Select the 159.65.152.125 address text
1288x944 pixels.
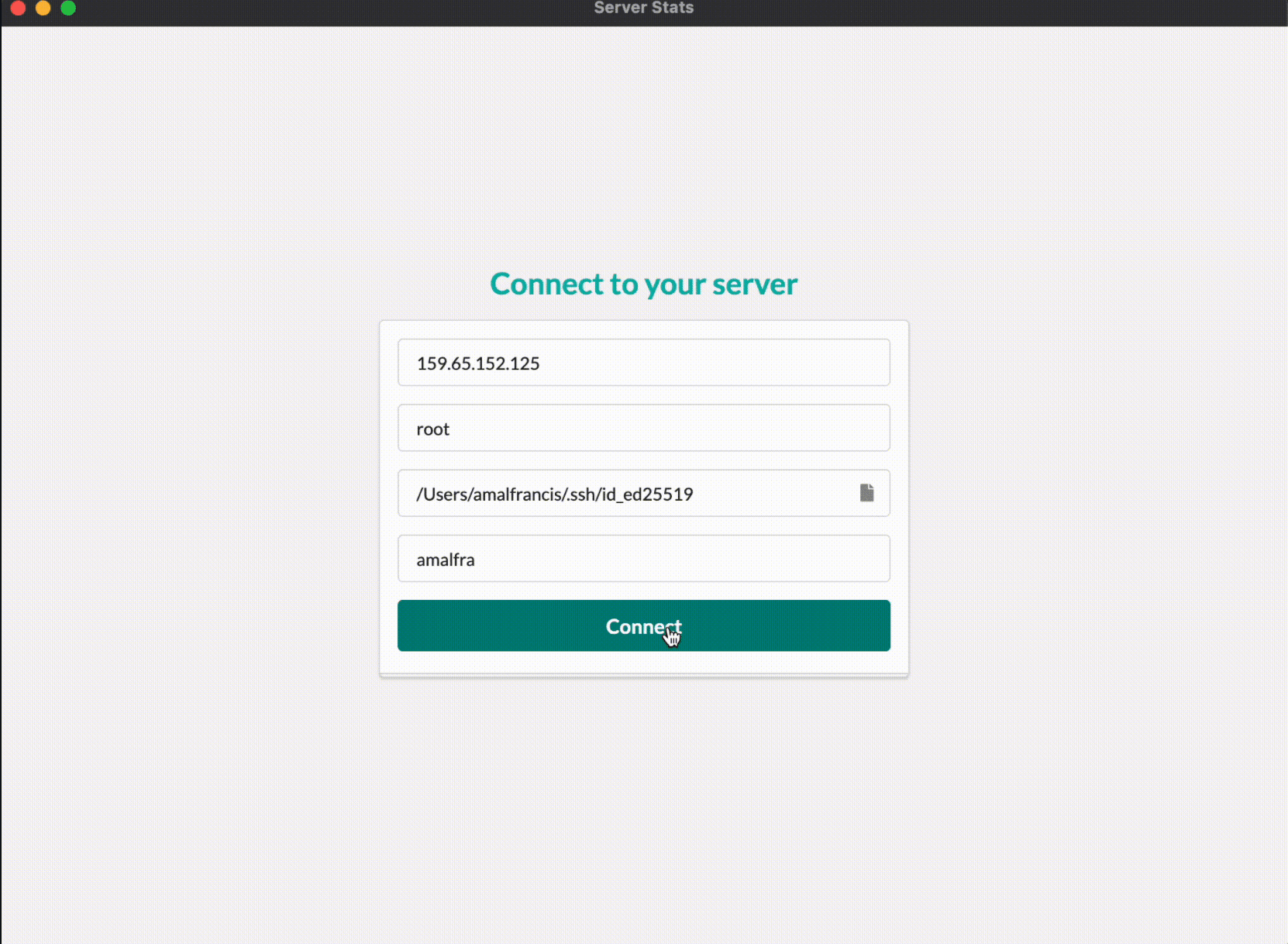coord(477,362)
